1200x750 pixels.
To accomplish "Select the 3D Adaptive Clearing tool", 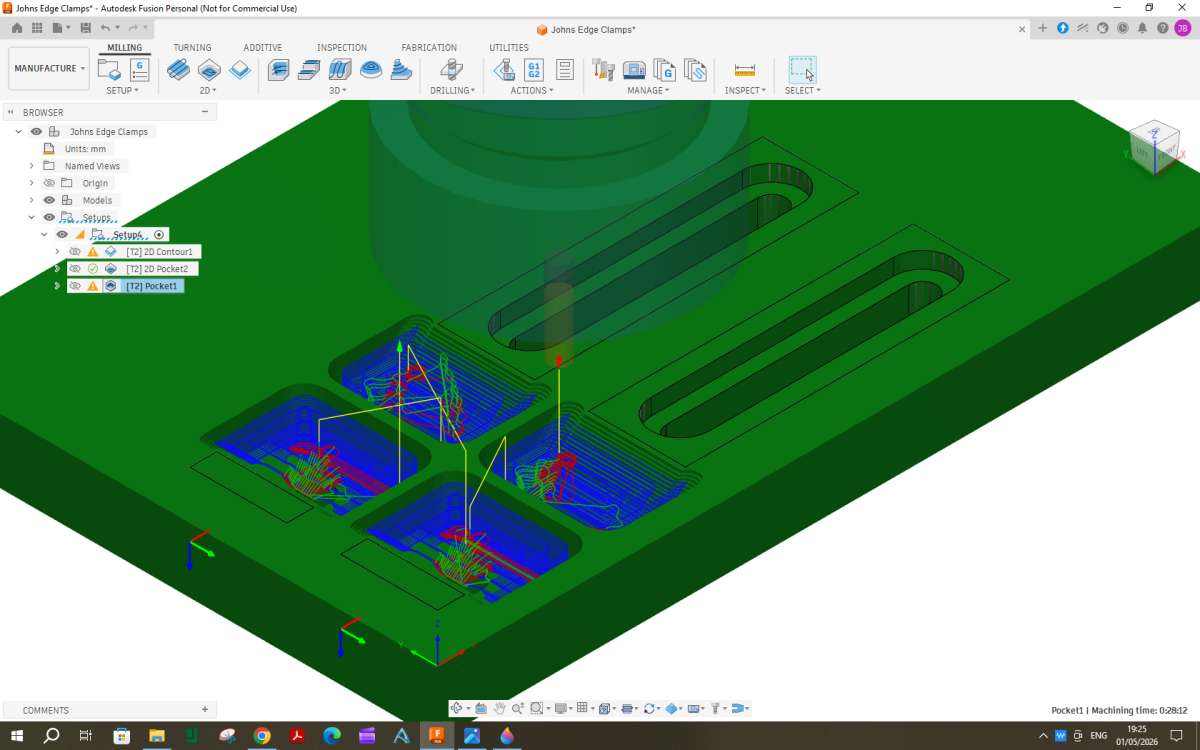I will click(x=279, y=69).
